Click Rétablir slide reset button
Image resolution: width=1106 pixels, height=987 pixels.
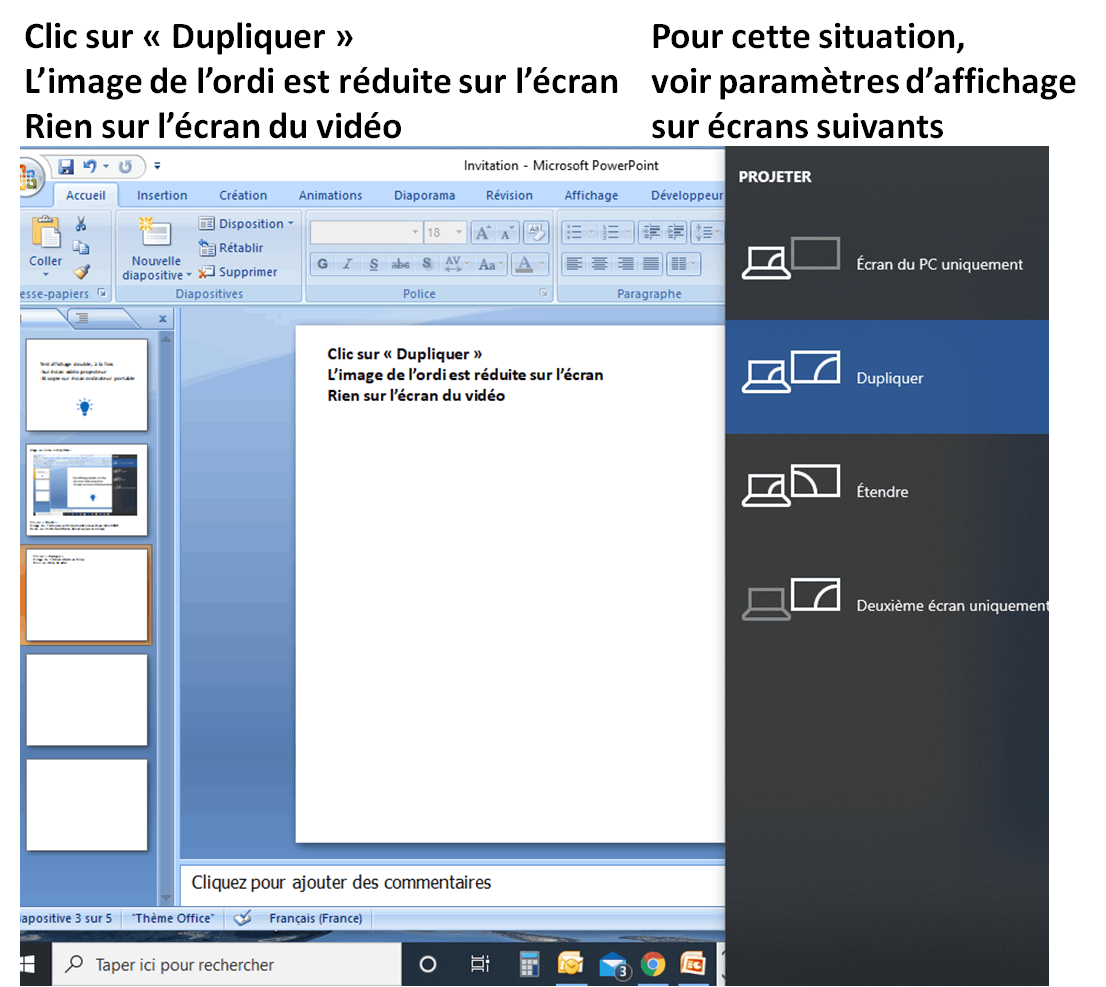(231, 248)
